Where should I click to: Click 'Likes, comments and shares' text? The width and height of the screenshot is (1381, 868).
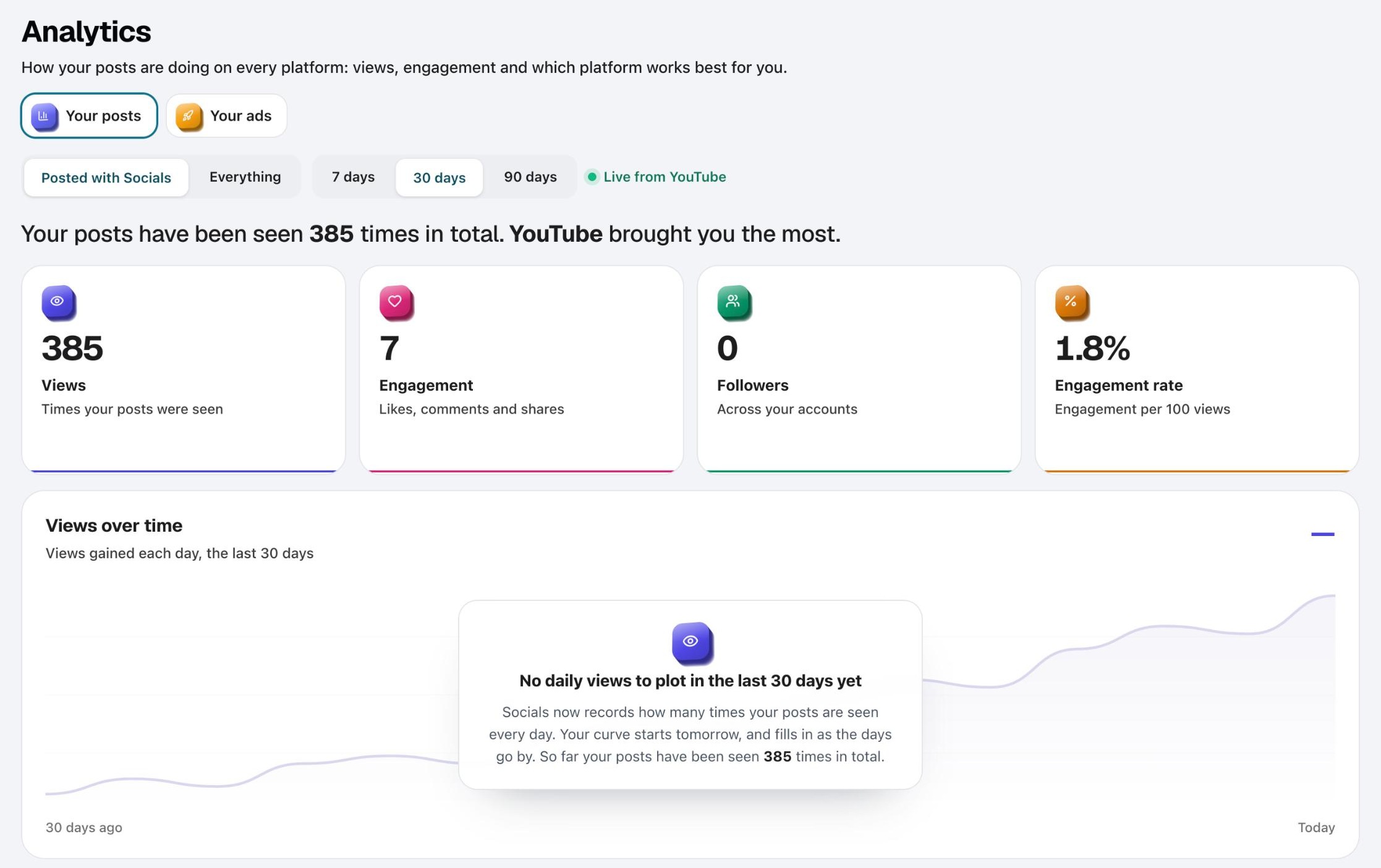[472, 409]
